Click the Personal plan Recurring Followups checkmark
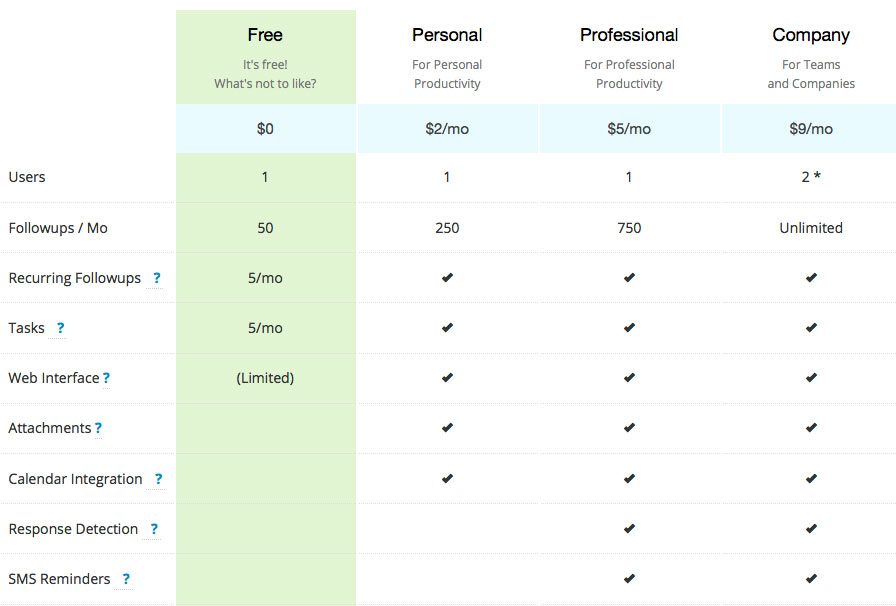 (447, 278)
